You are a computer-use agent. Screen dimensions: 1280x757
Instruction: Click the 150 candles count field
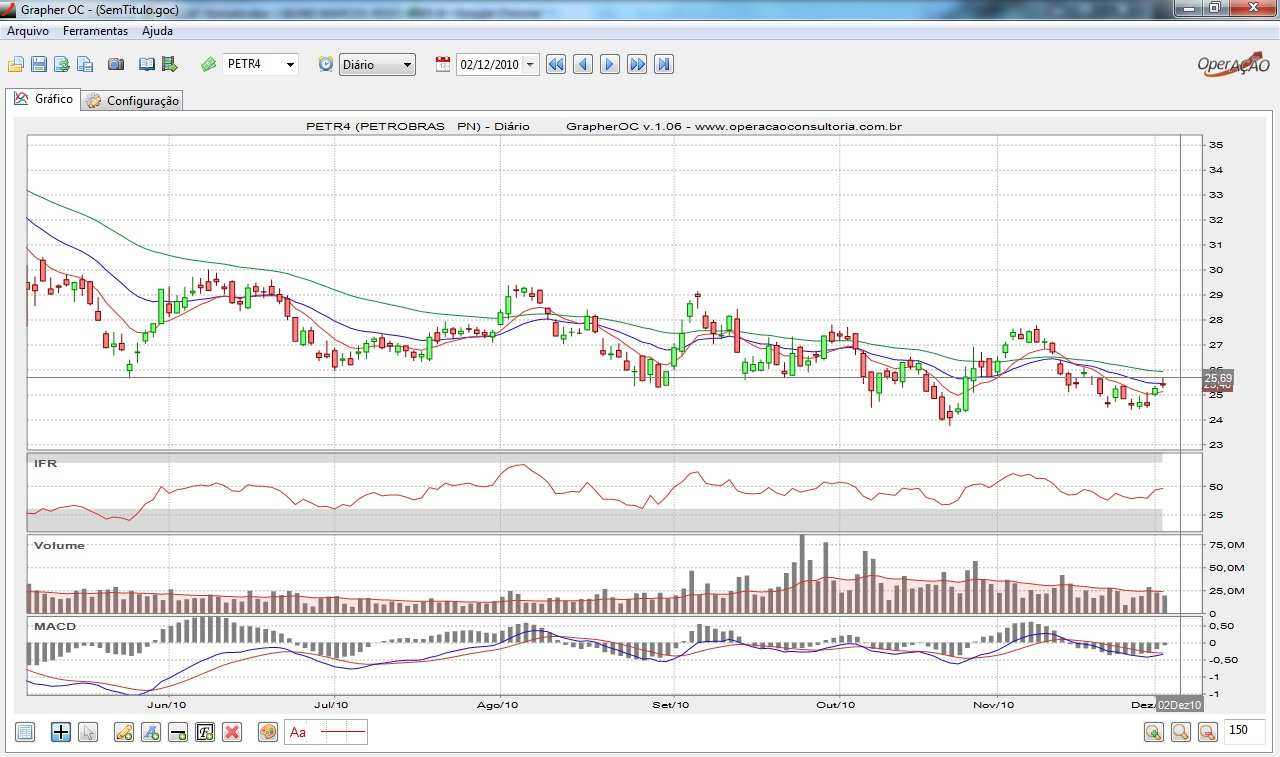coord(1245,731)
